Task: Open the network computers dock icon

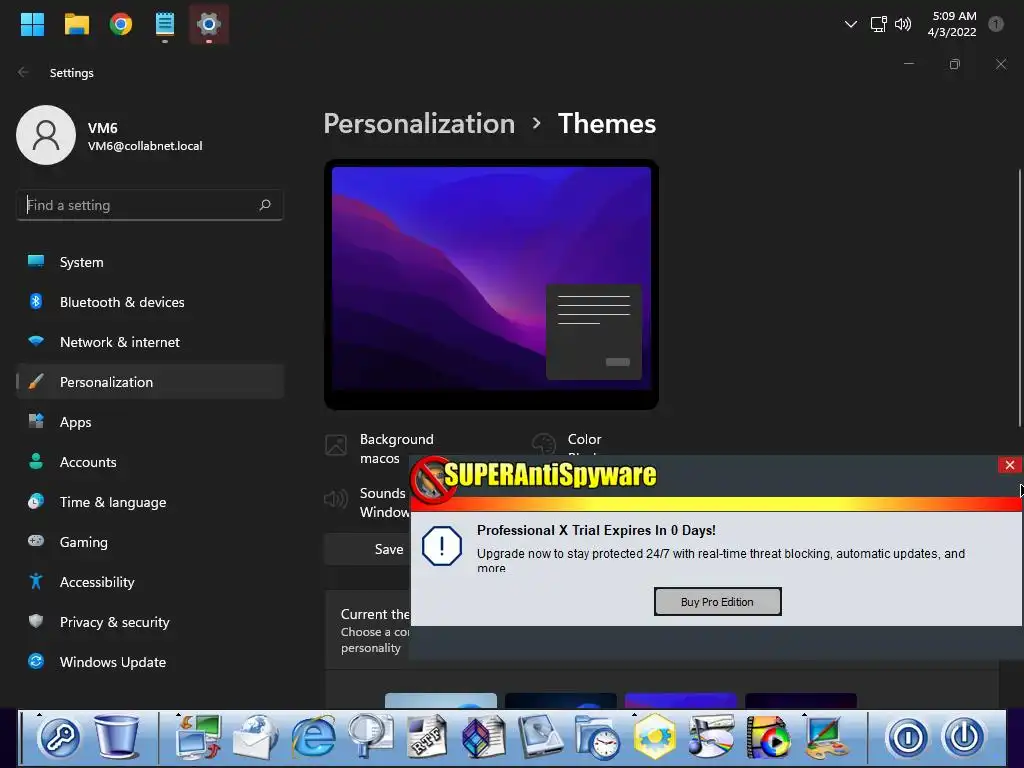Action: coord(199,737)
